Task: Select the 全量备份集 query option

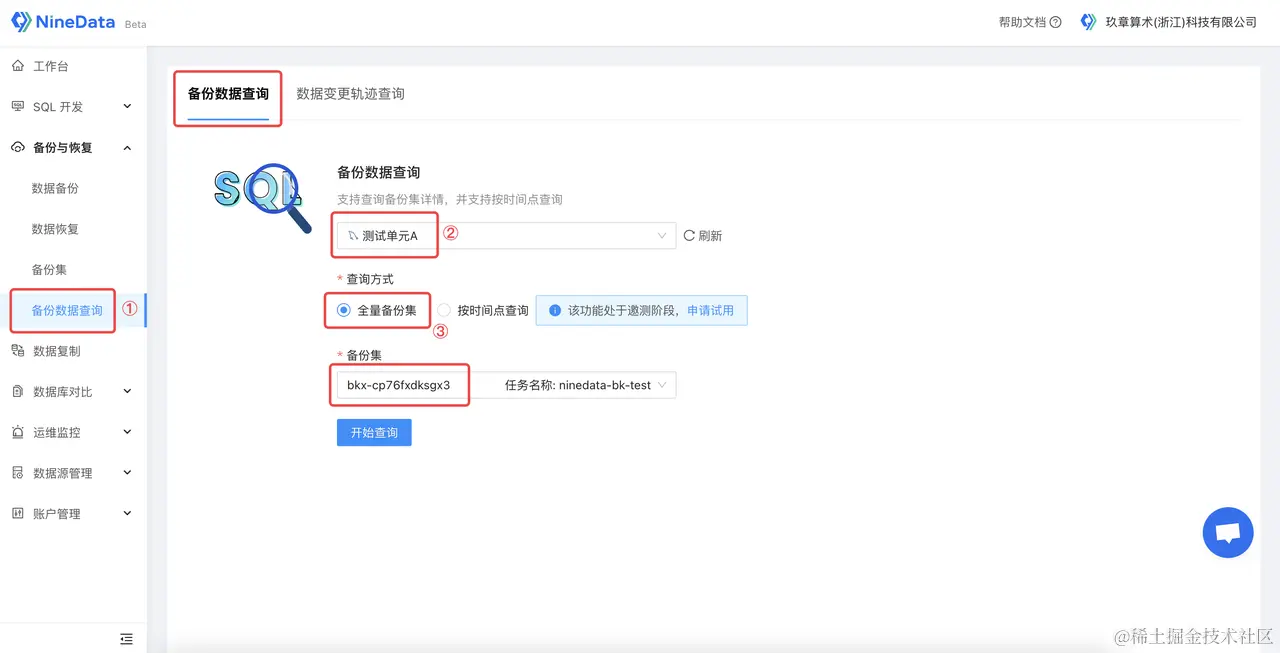Action: (x=343, y=310)
